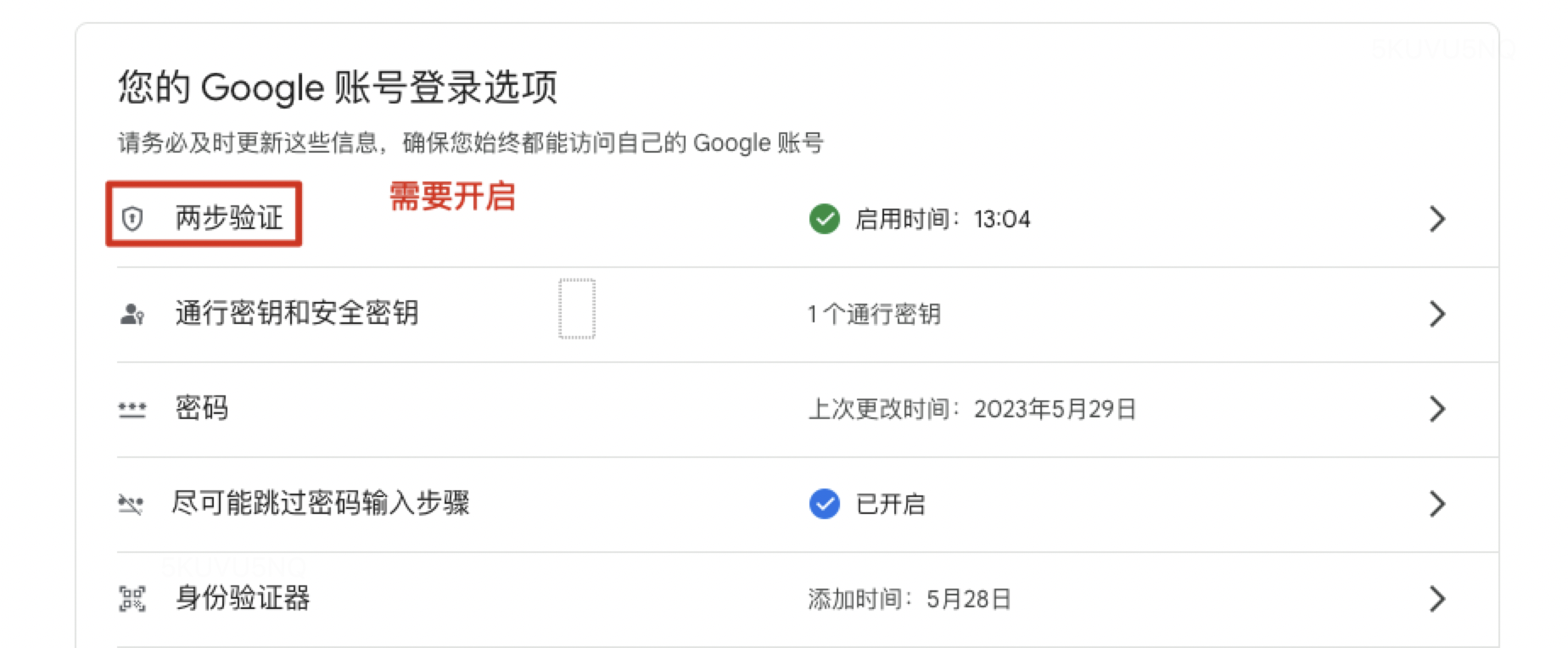Click the 启用时间 13:04 status text
This screenshot has width=1568, height=648.
click(943, 220)
